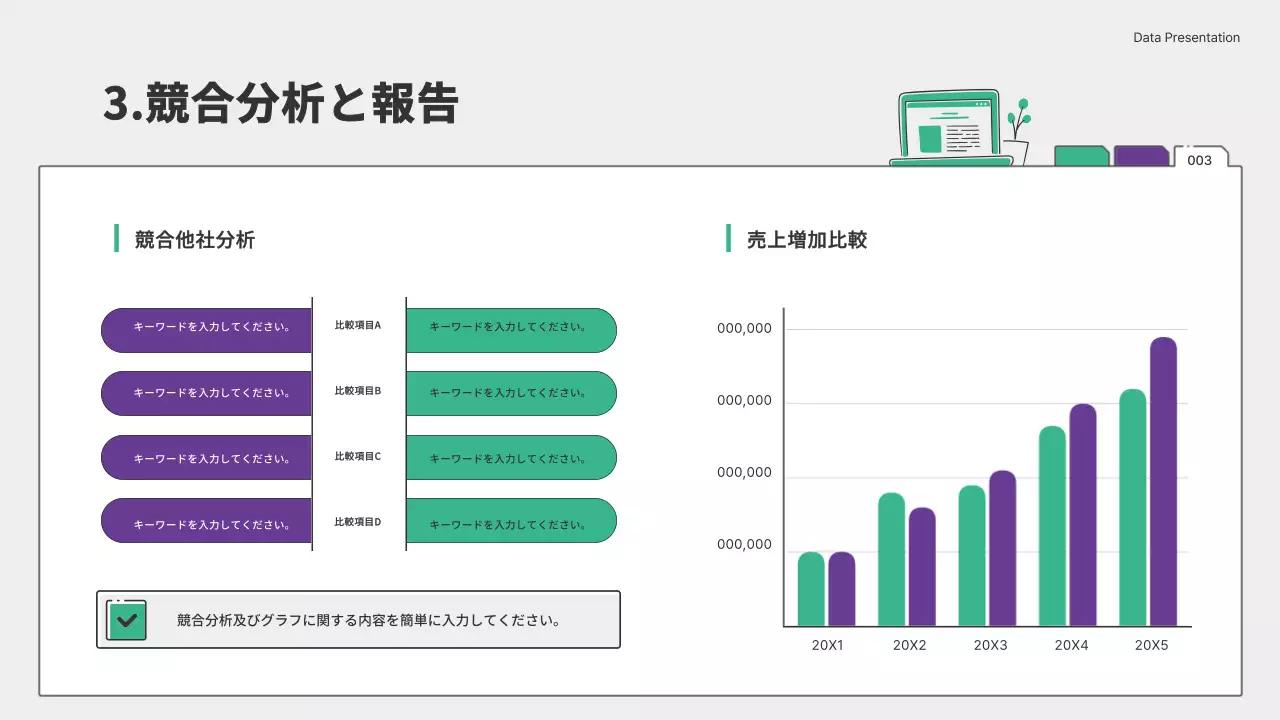Click the 20X4 axis label
Viewport: 1280px width, 720px height.
pos(1071,646)
